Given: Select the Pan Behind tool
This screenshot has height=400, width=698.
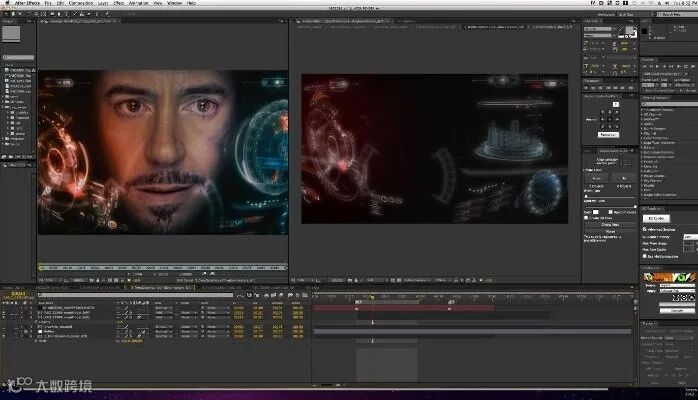Looking at the screenshot, I should tap(44, 14).
